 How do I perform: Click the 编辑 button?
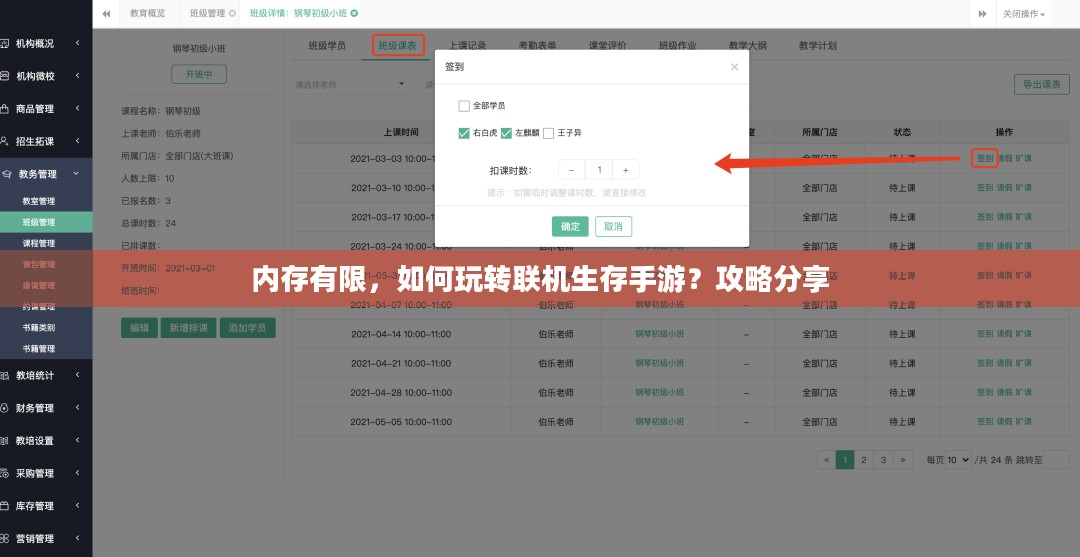tap(139, 328)
